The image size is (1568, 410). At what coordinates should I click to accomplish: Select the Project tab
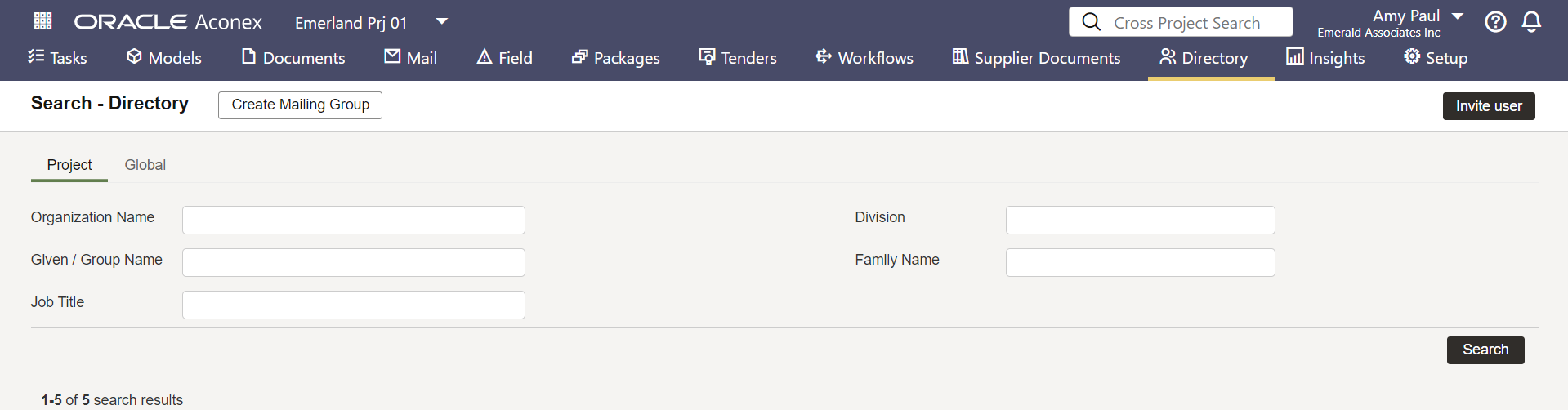tap(69, 165)
